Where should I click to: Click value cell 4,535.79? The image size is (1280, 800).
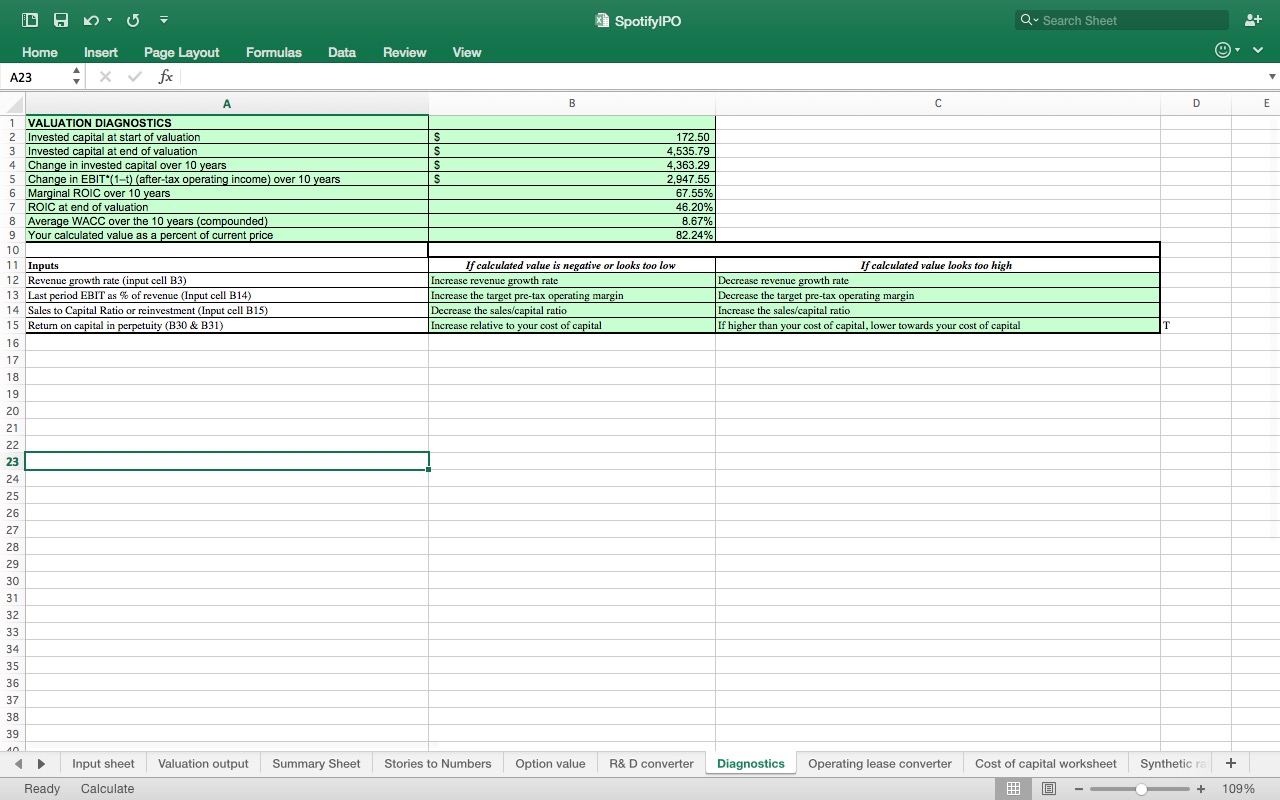click(572, 151)
